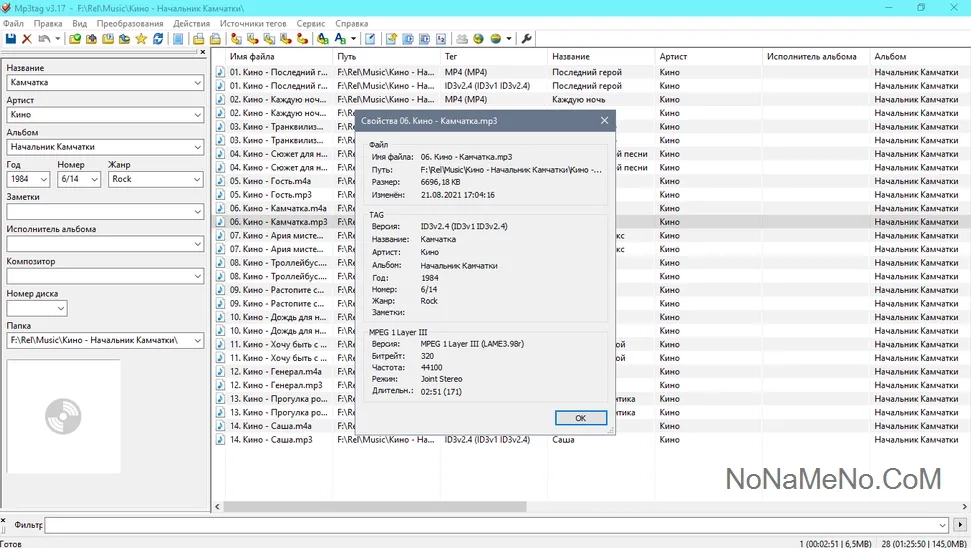Open the Год dropdown showing 1984

pyautogui.click(x=44, y=179)
